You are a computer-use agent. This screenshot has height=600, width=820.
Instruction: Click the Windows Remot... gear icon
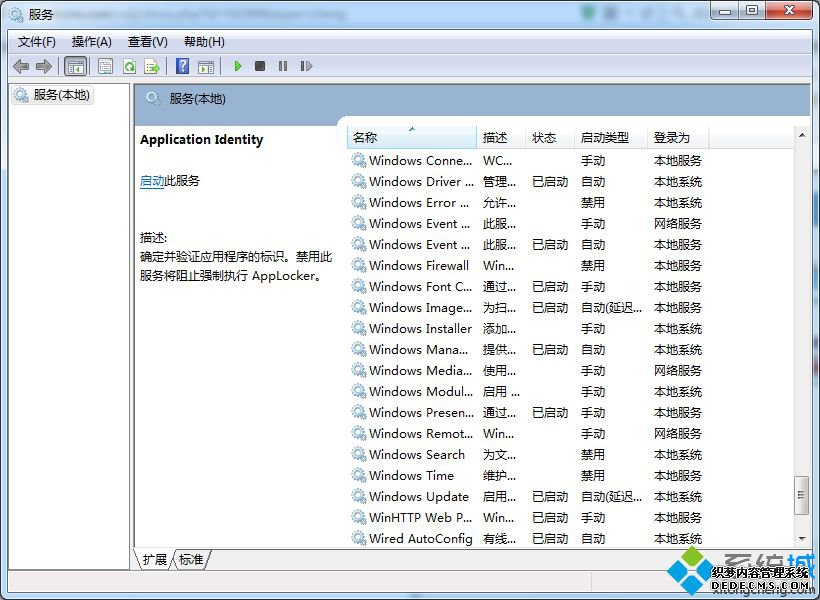click(359, 433)
